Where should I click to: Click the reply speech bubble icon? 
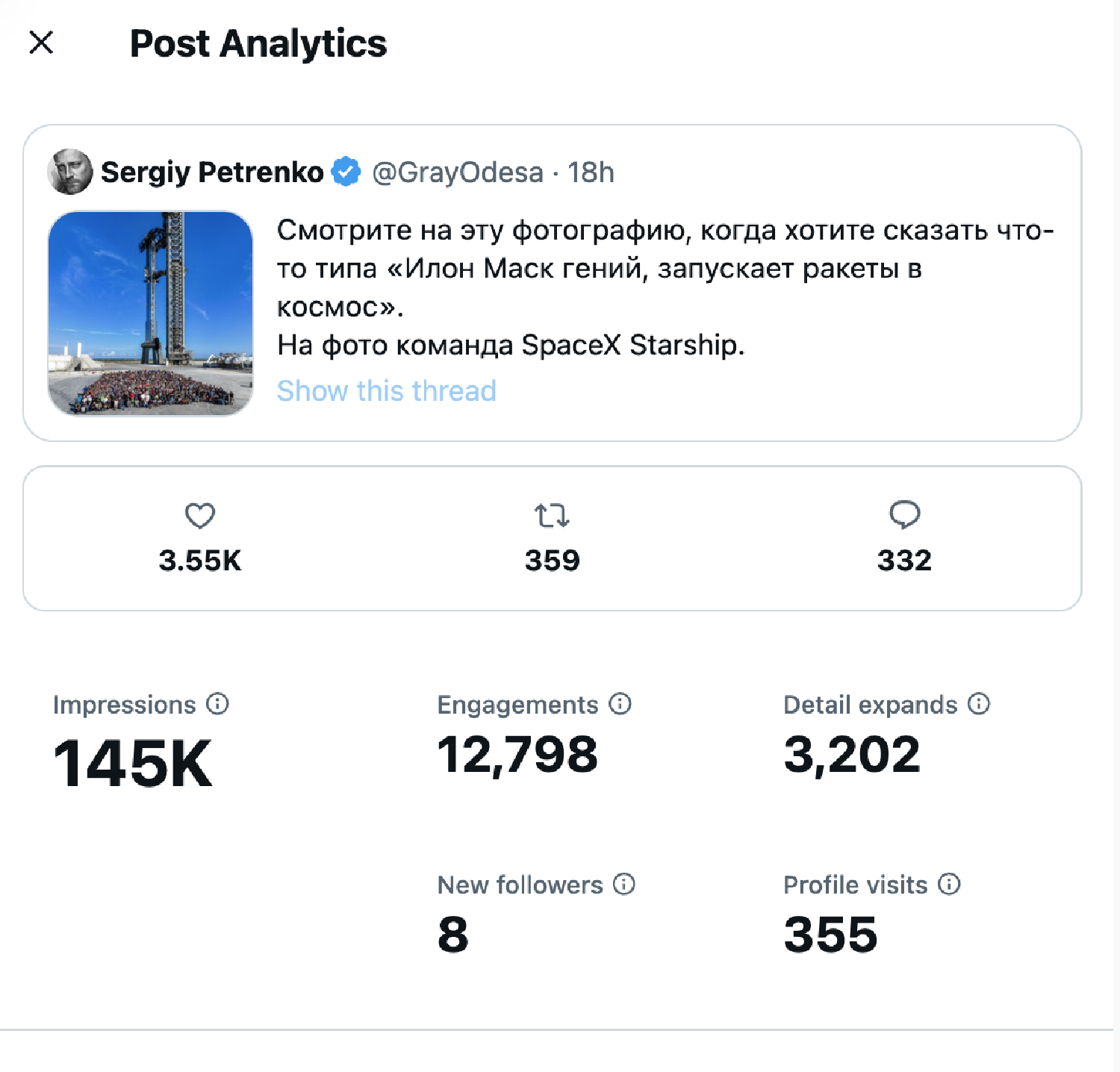[904, 515]
